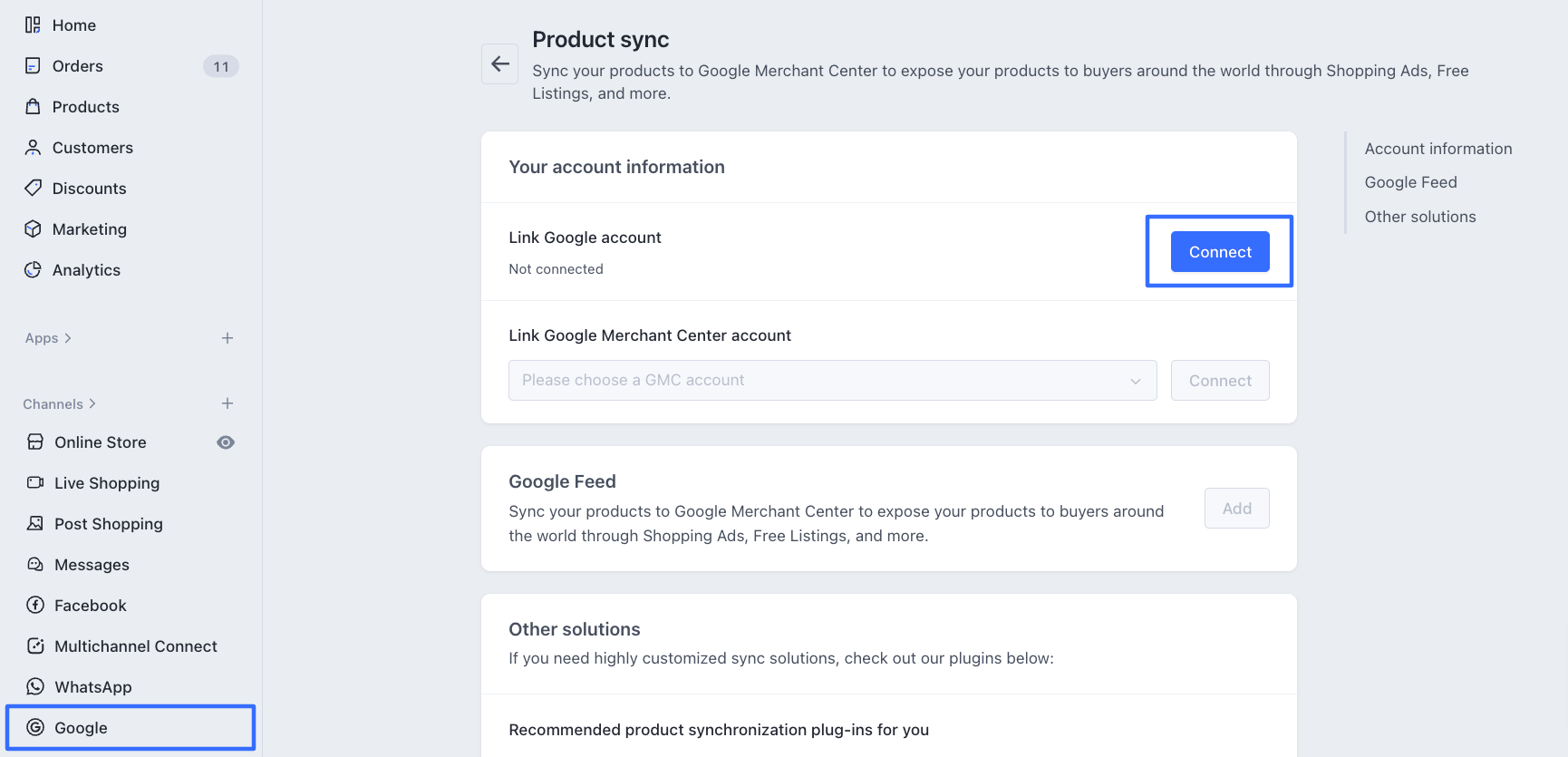Jump to Google Feed anchor link
1568x757 pixels.
tap(1410, 182)
